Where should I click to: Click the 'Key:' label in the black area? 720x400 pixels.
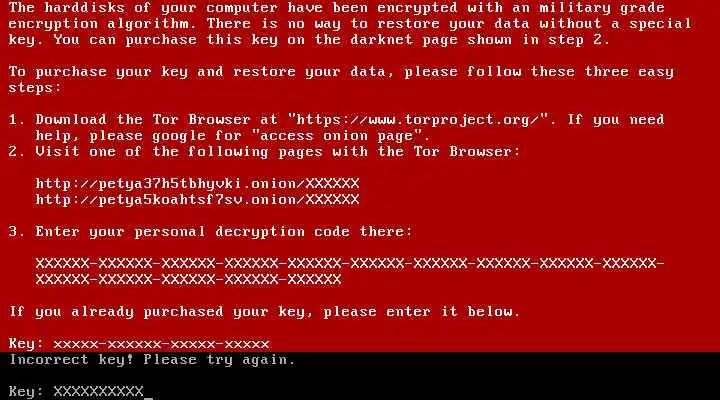(x=26, y=391)
